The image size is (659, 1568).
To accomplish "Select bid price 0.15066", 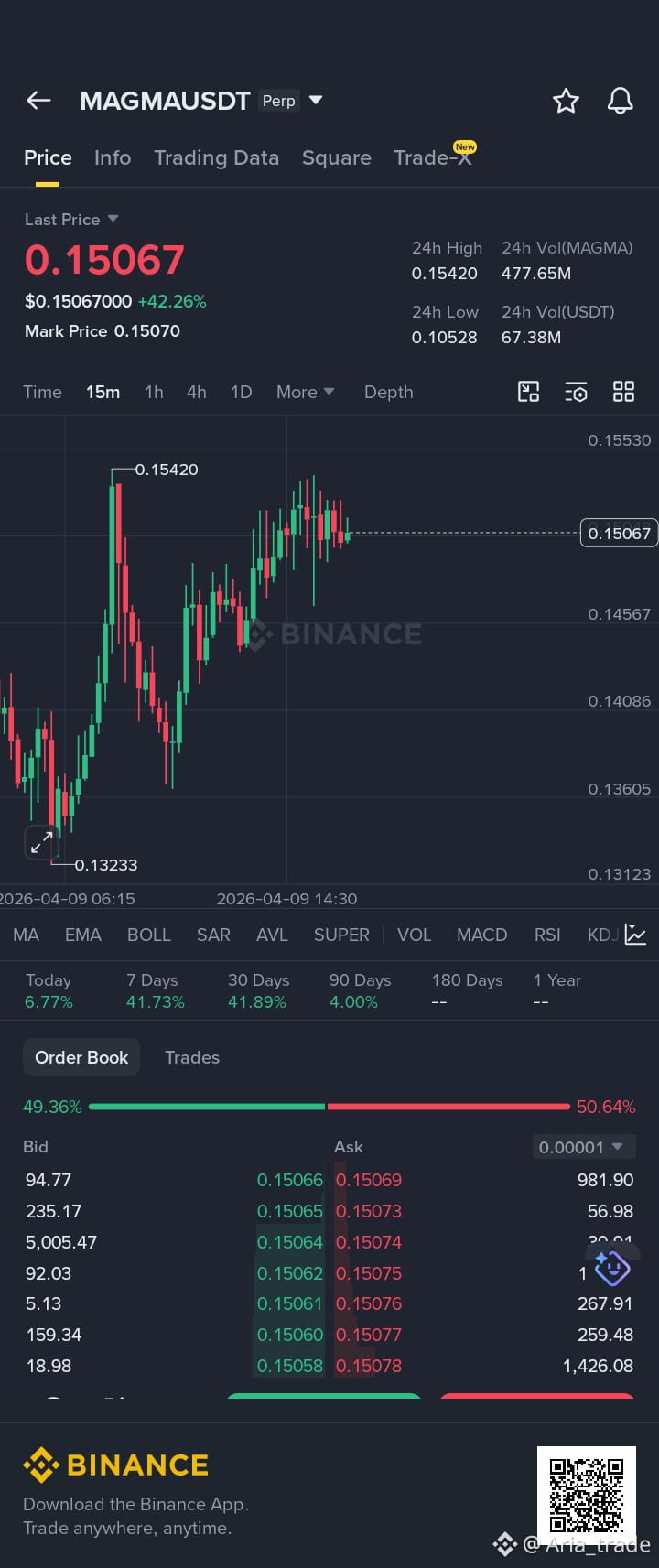I will pyautogui.click(x=289, y=1180).
